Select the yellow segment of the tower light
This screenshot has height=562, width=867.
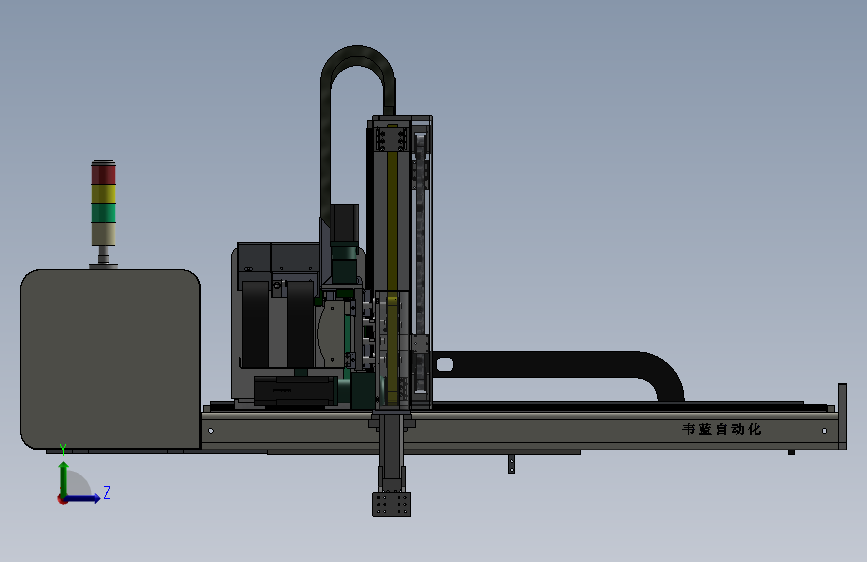click(103, 194)
